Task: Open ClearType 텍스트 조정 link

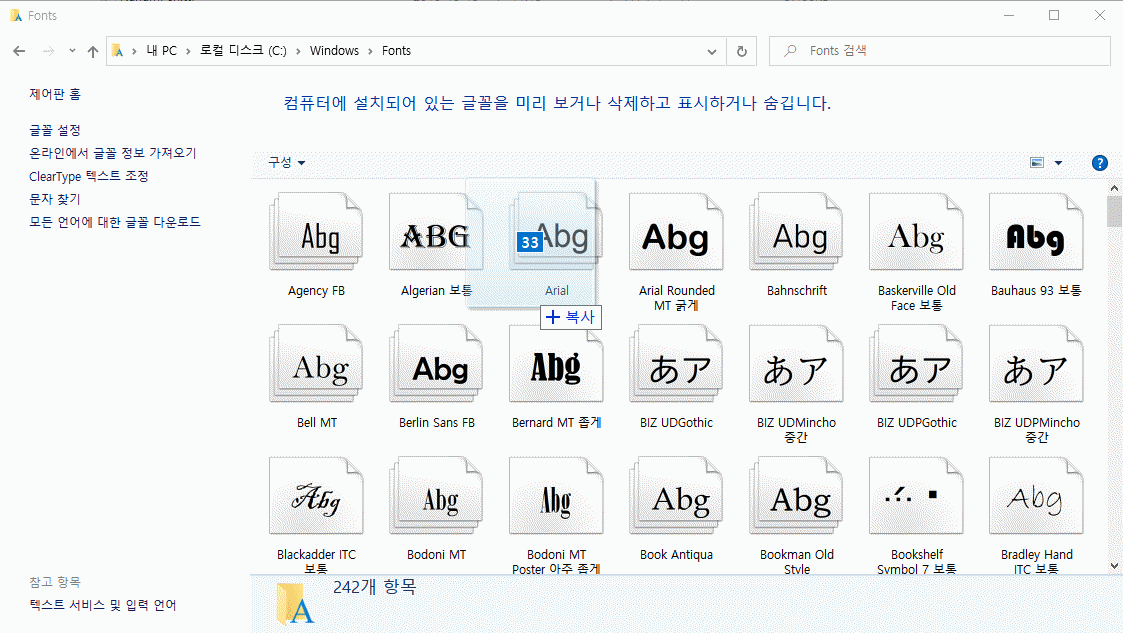Action: (89, 176)
